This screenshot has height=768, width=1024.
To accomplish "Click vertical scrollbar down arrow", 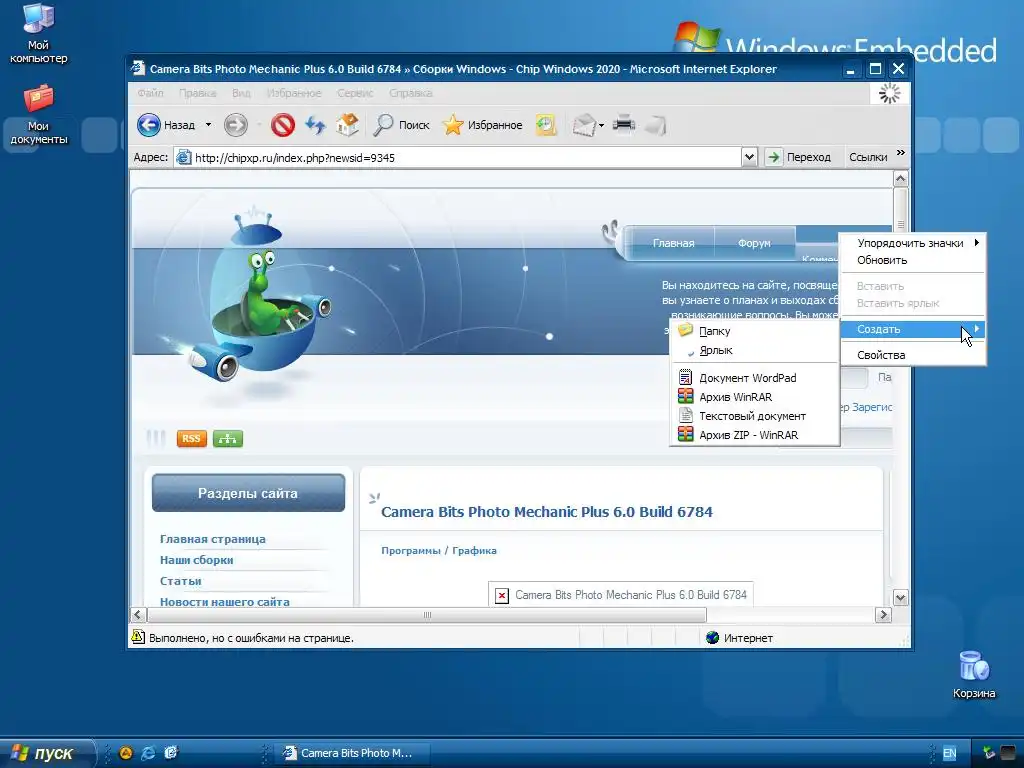I will pyautogui.click(x=901, y=598).
